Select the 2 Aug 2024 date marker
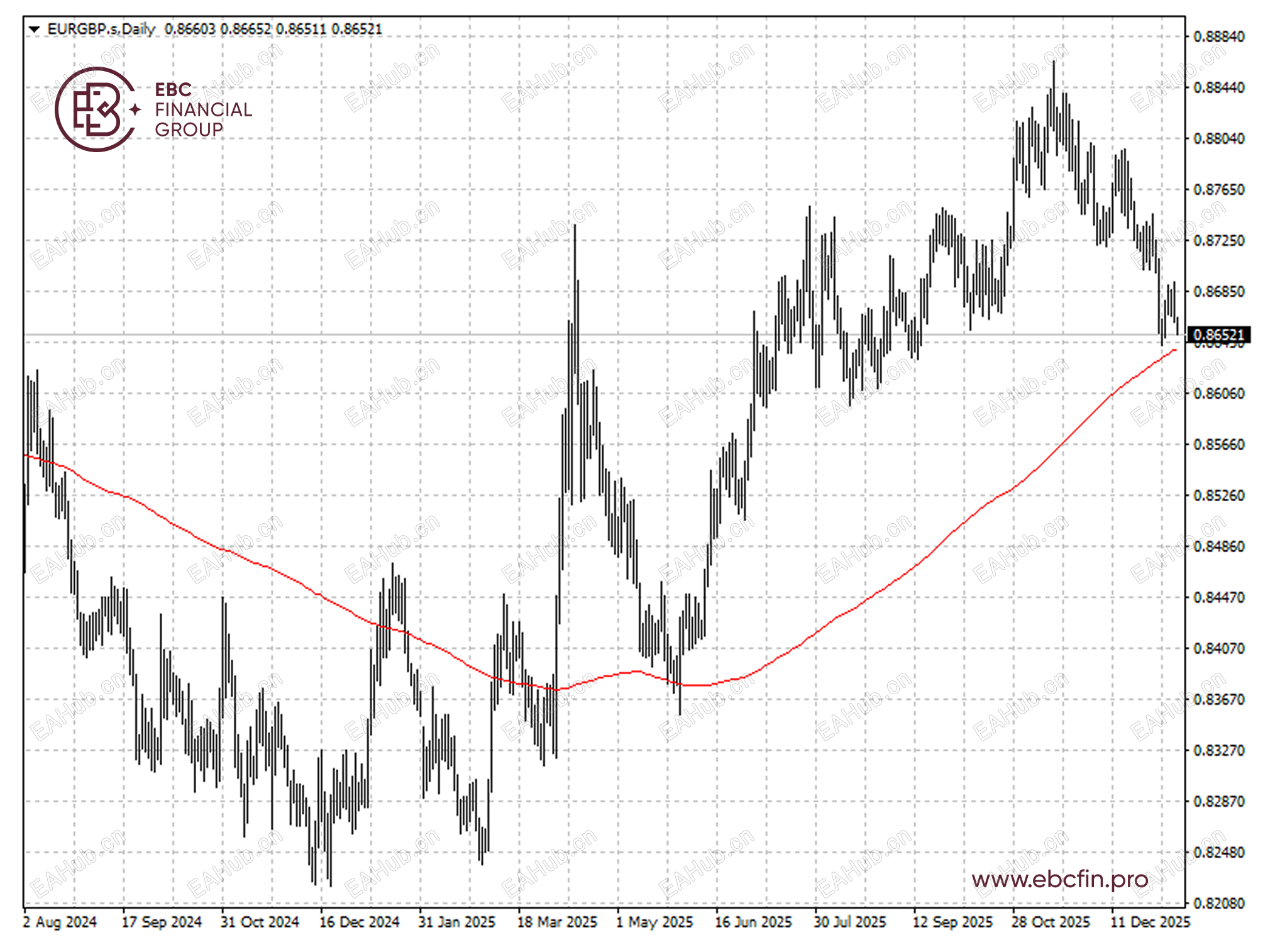1275x952 pixels. pos(60,922)
